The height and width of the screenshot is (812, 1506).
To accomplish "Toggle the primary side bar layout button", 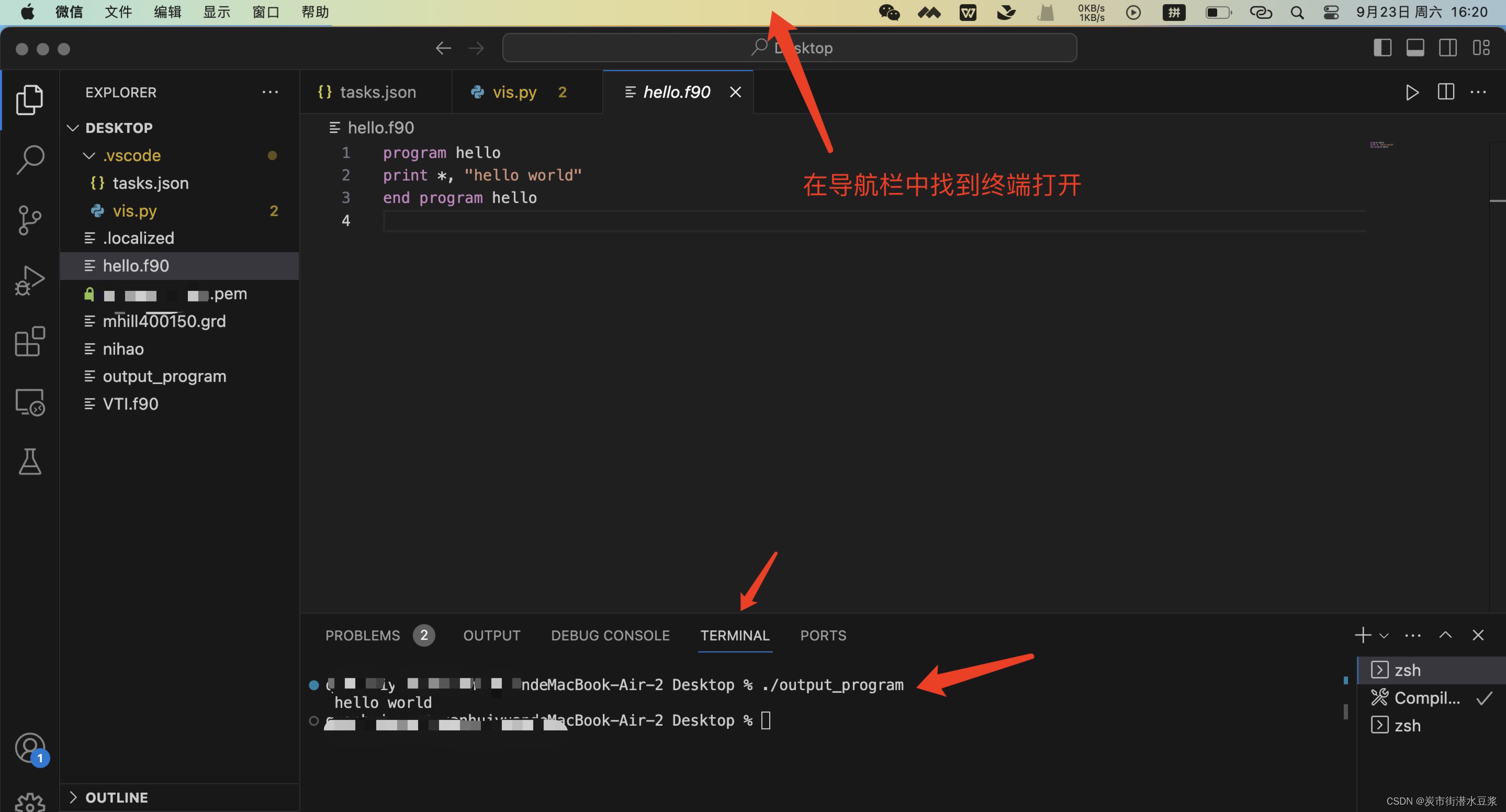I will click(1382, 48).
